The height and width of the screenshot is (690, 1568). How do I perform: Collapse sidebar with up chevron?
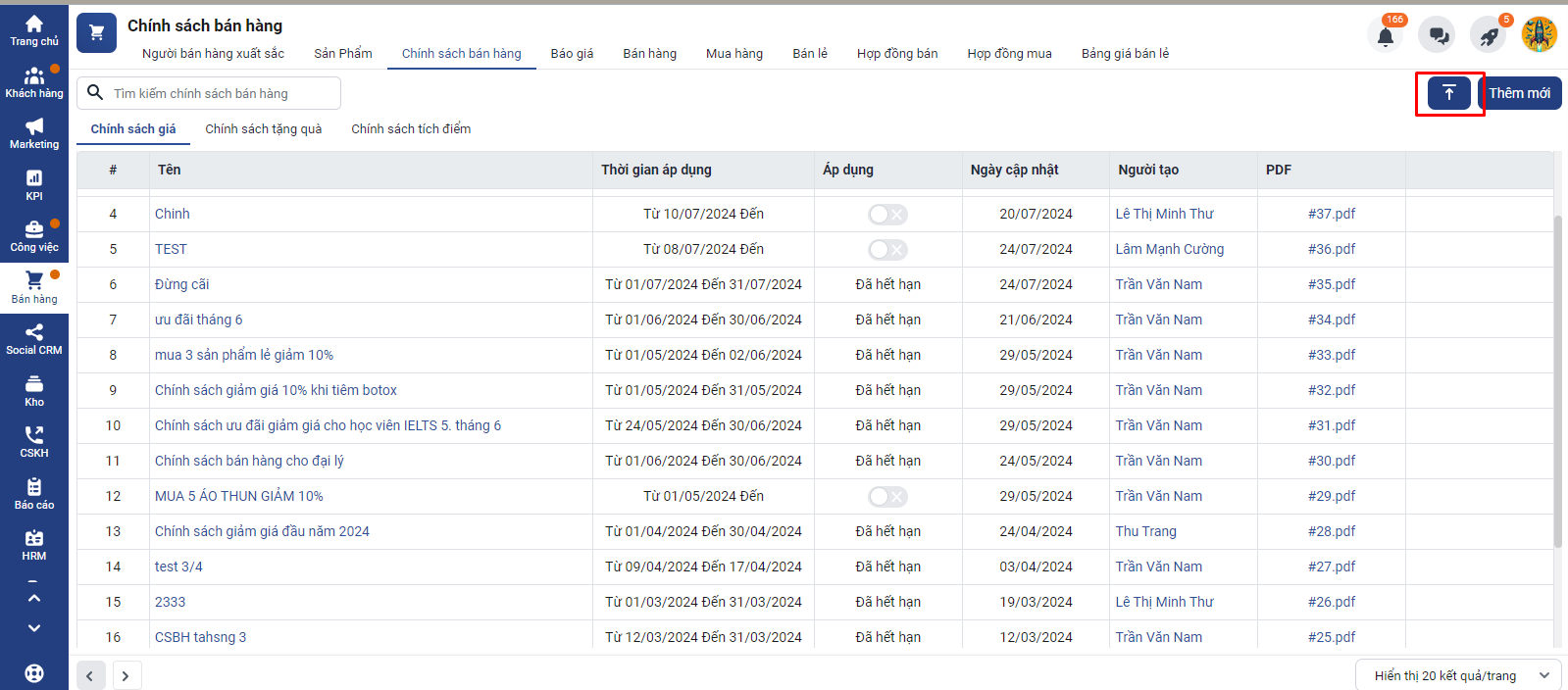tap(34, 597)
